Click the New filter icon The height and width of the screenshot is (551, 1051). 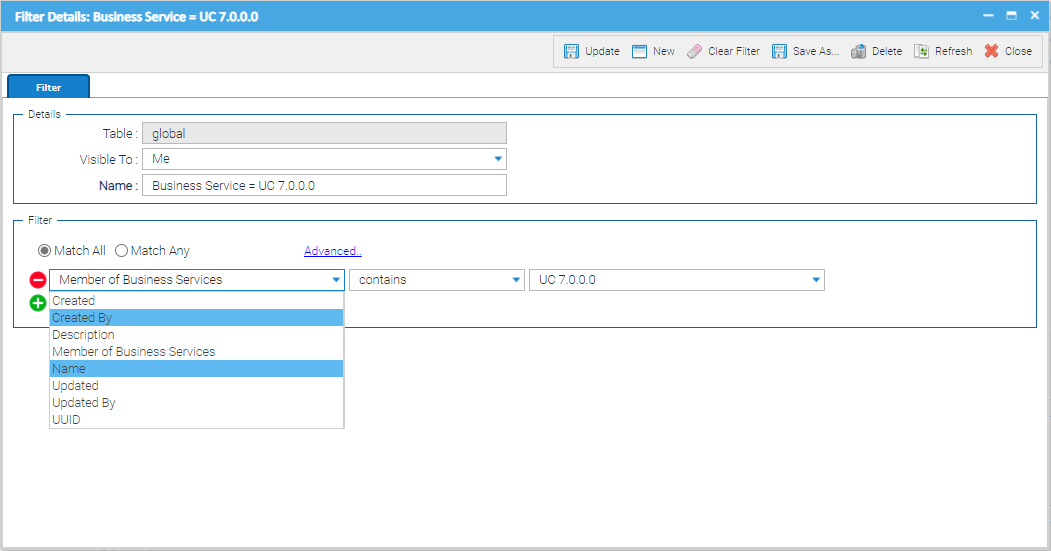[x=640, y=51]
